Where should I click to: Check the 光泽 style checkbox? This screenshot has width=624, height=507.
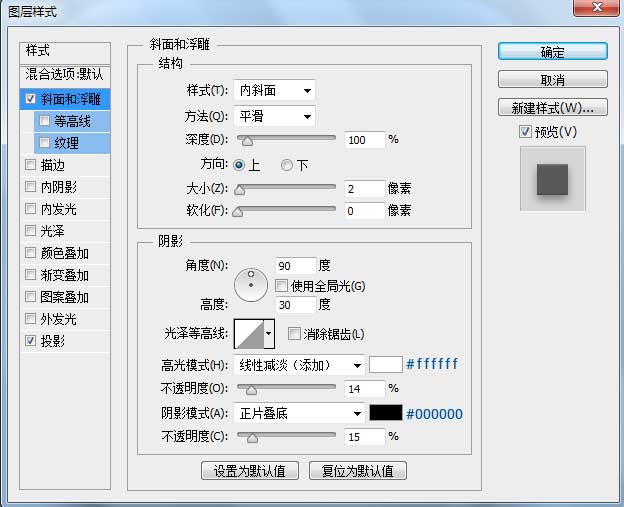31,230
